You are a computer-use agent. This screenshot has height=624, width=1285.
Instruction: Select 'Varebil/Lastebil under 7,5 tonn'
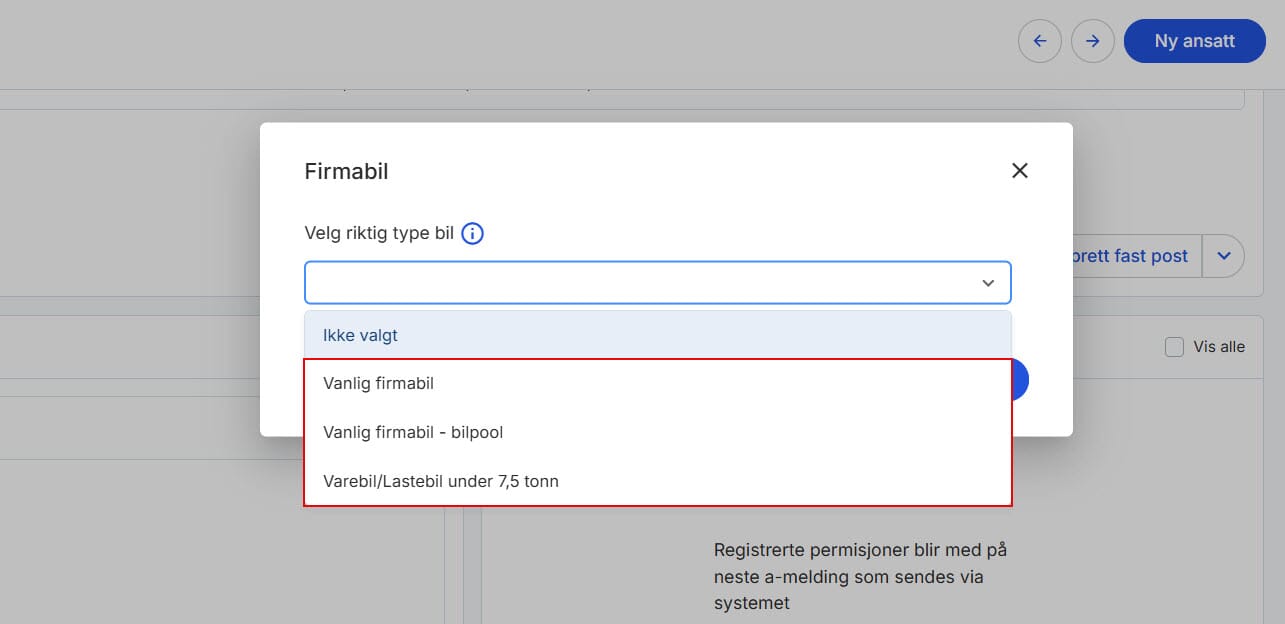(658, 481)
